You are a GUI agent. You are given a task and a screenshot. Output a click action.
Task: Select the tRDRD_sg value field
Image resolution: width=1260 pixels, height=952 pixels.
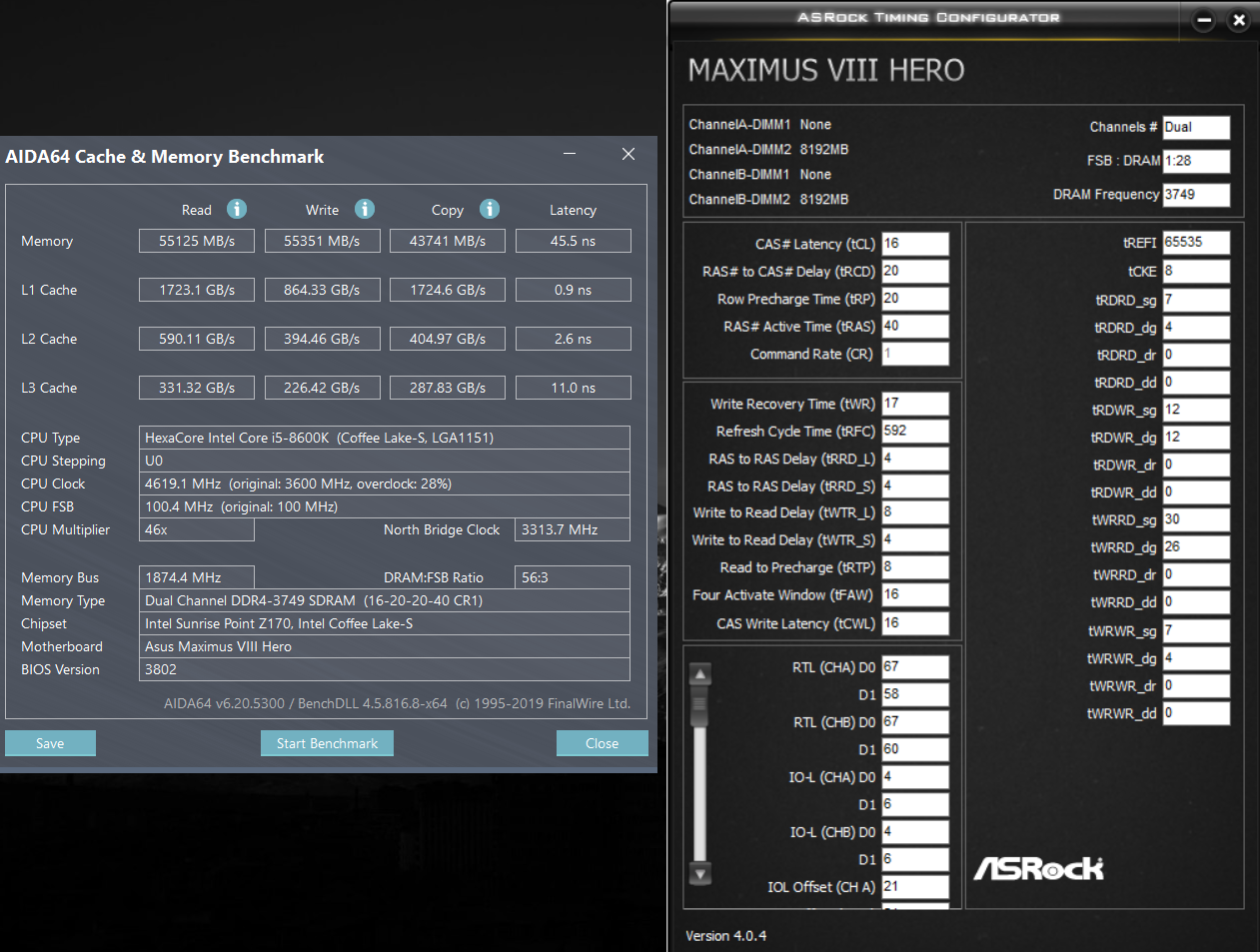(x=1196, y=300)
